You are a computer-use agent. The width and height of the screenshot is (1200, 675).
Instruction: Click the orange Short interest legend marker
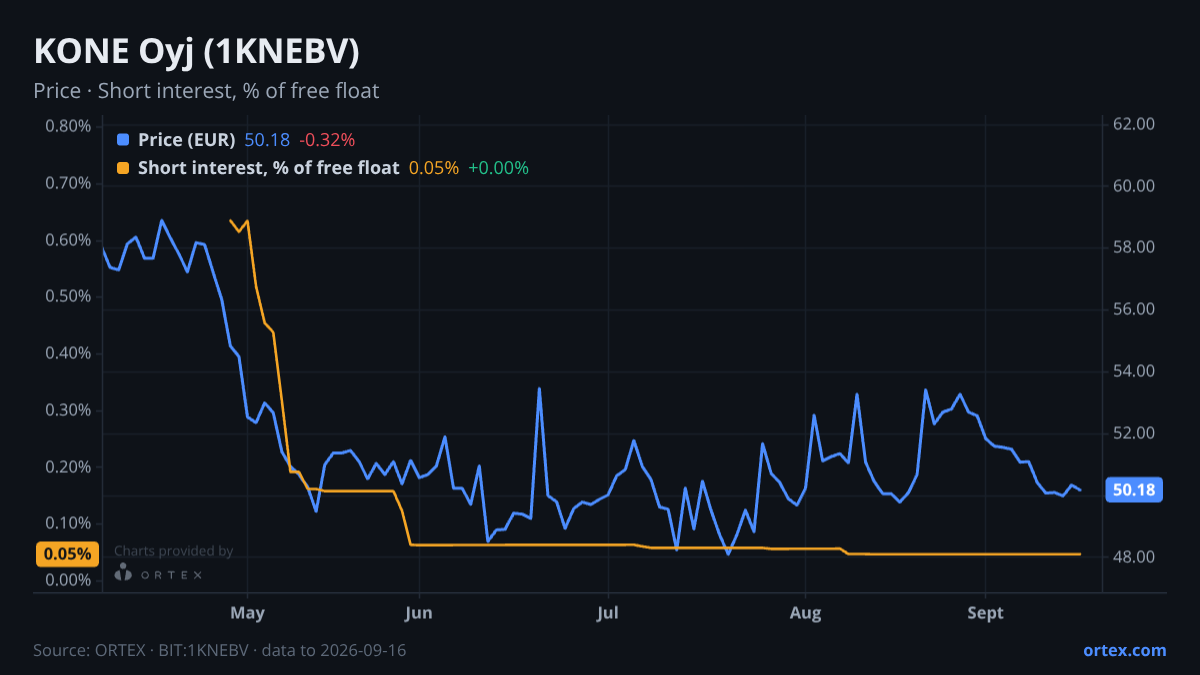coord(123,168)
